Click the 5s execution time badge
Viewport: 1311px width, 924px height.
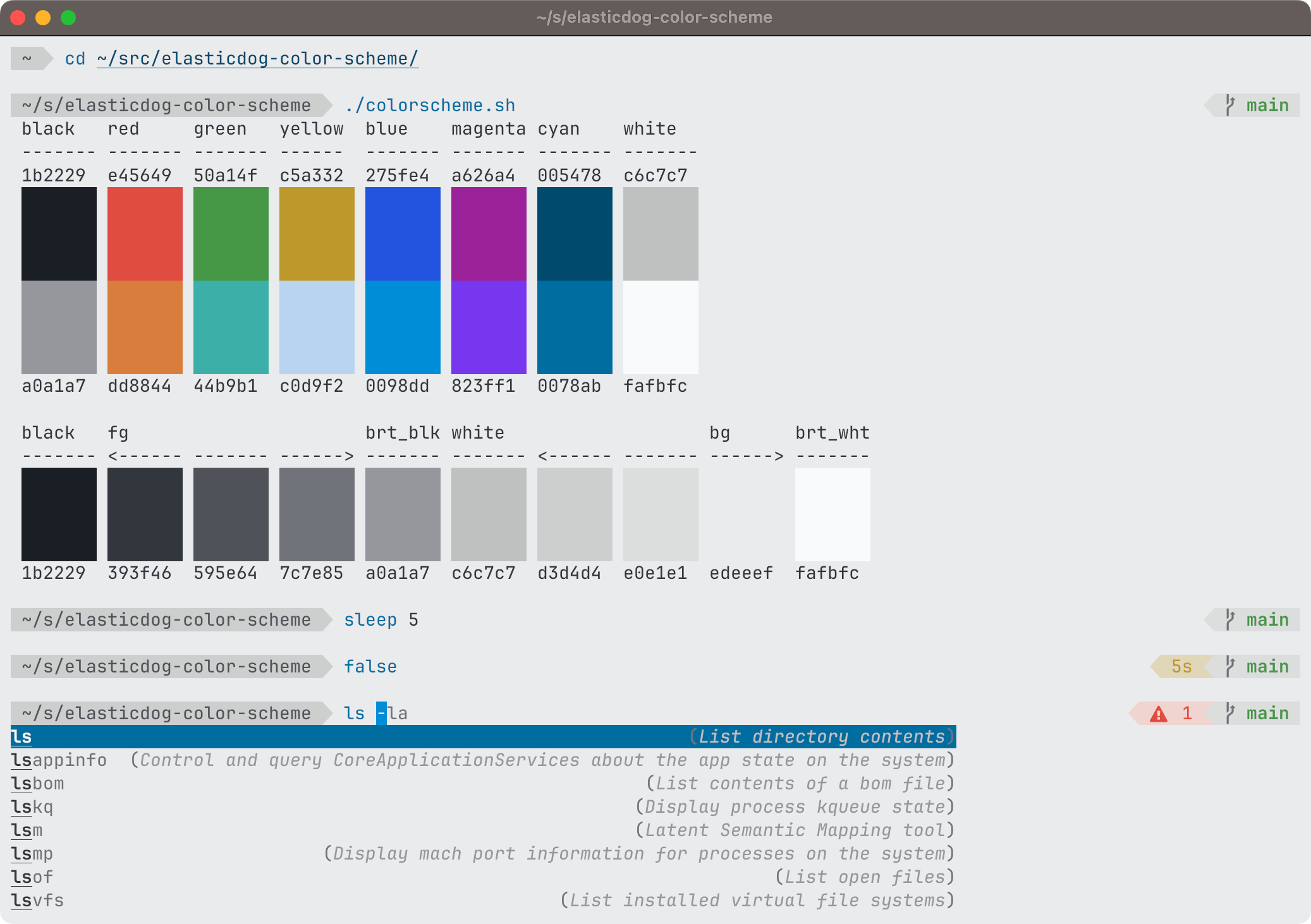pyautogui.click(x=1181, y=666)
